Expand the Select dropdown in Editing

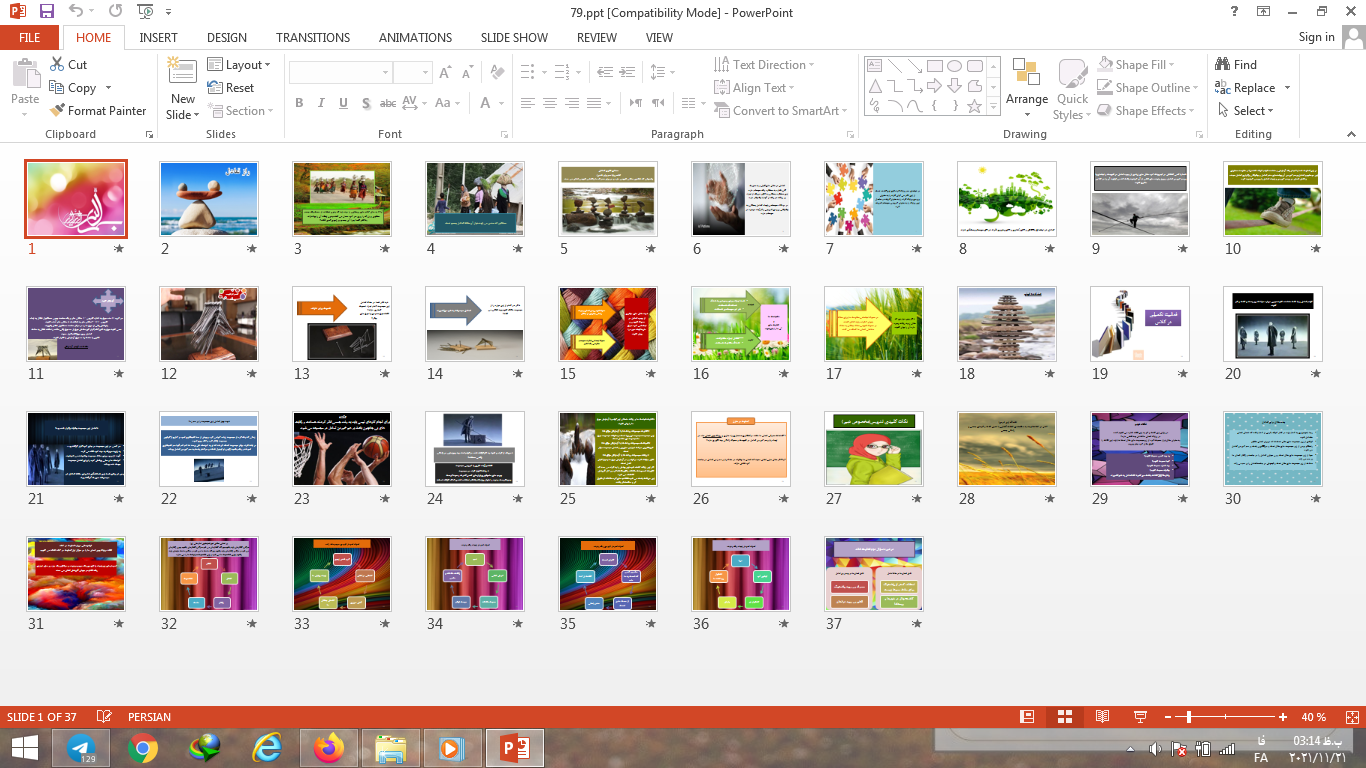[x=1247, y=111]
